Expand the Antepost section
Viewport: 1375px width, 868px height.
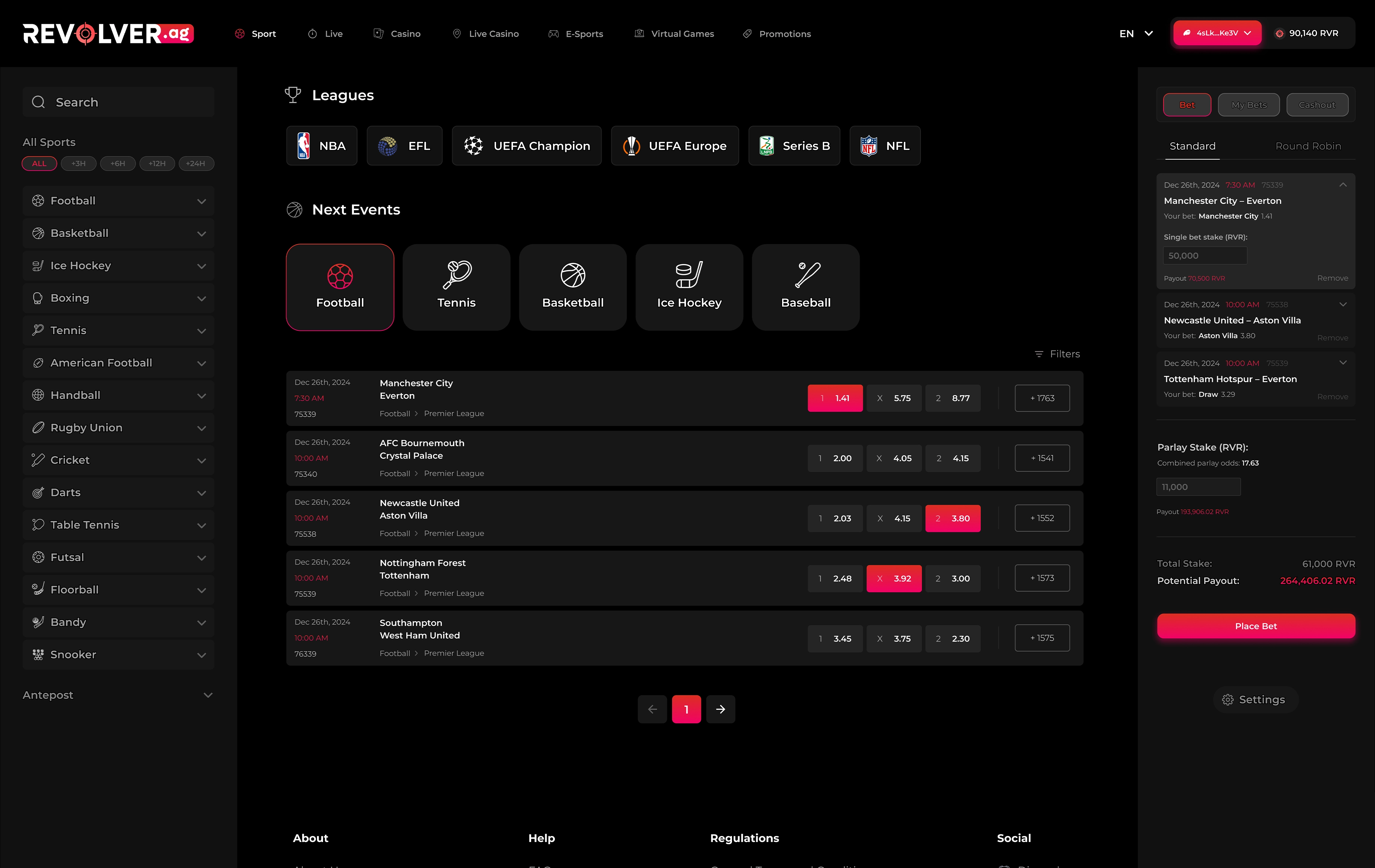pyautogui.click(x=118, y=695)
